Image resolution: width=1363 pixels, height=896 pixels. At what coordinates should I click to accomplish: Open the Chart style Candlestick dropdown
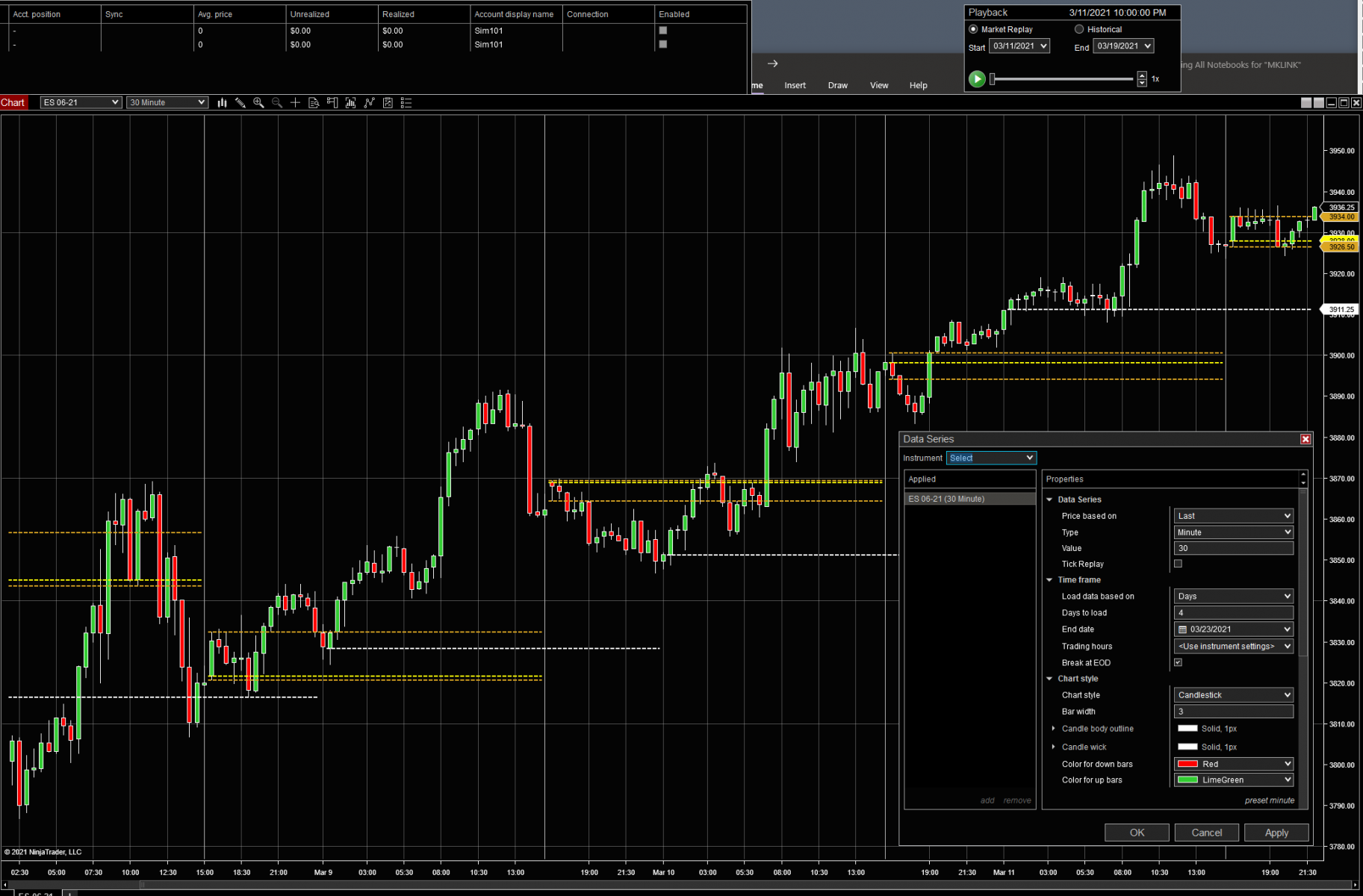(x=1234, y=695)
